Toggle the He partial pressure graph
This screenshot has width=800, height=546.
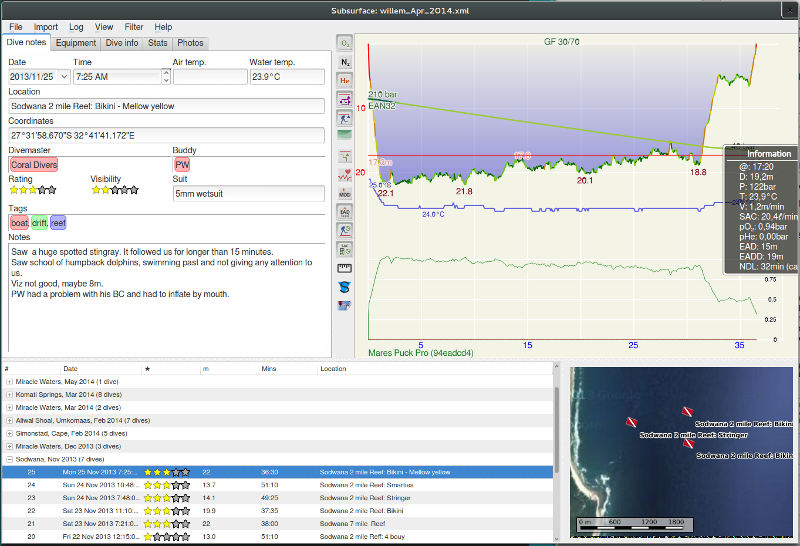point(345,80)
